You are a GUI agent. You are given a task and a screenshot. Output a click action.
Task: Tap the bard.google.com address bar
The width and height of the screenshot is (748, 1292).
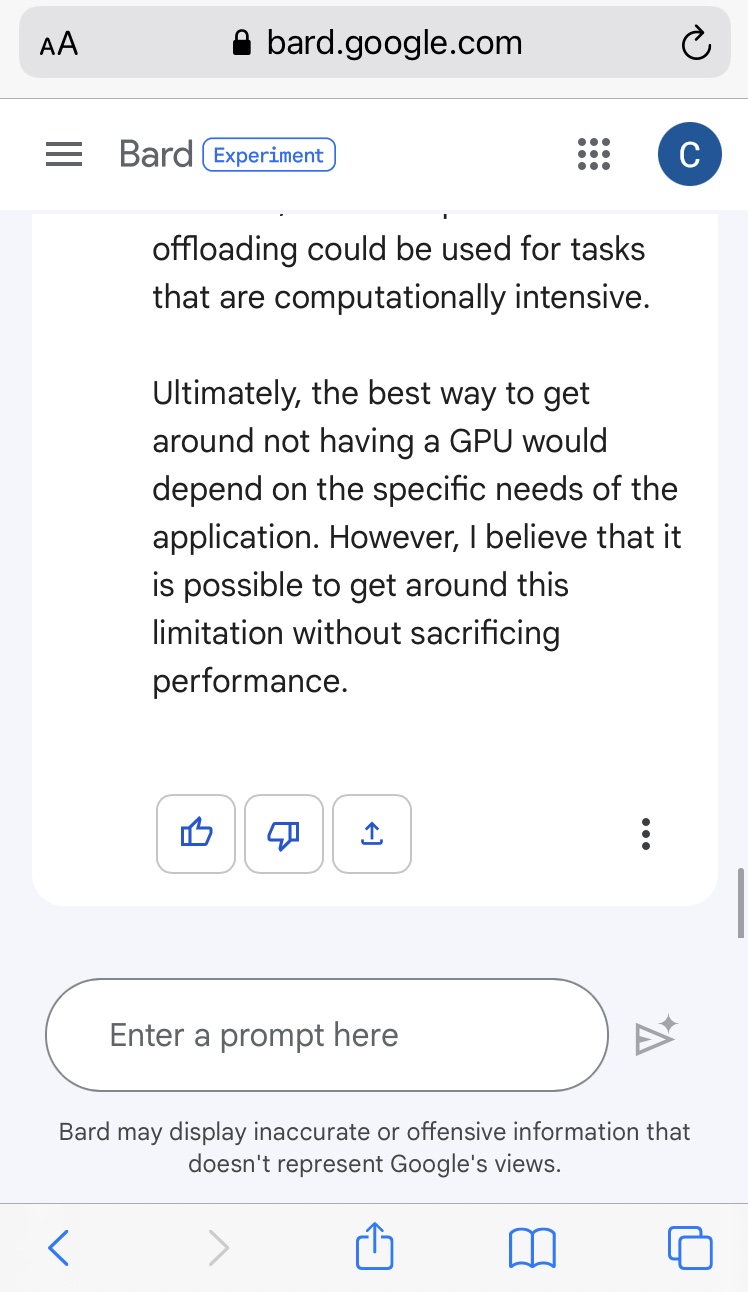pos(376,43)
